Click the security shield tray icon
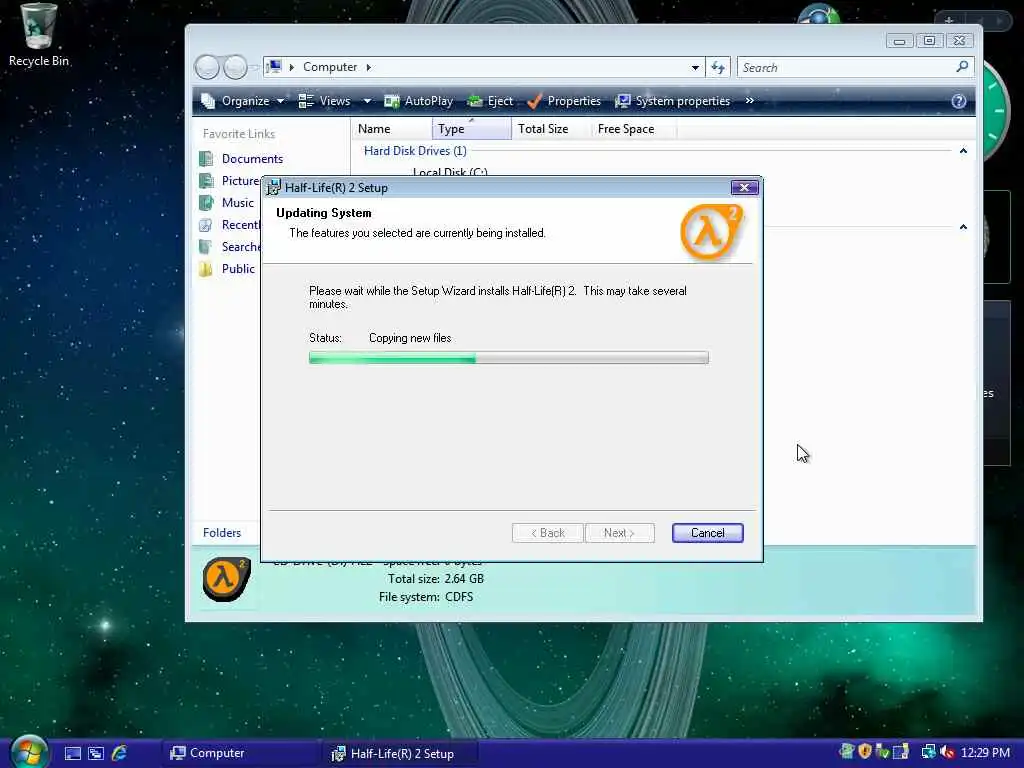 [865, 752]
